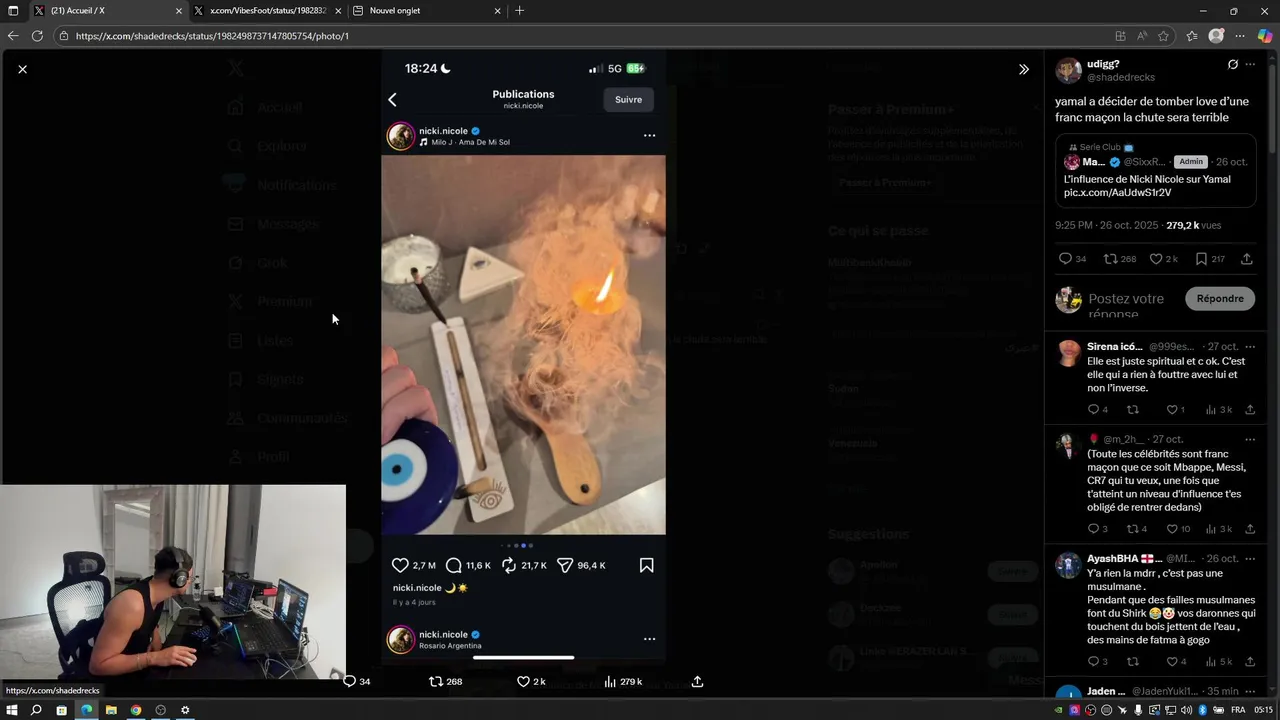Open udigg? profile avatar
The image size is (1280, 720).
point(1069,70)
